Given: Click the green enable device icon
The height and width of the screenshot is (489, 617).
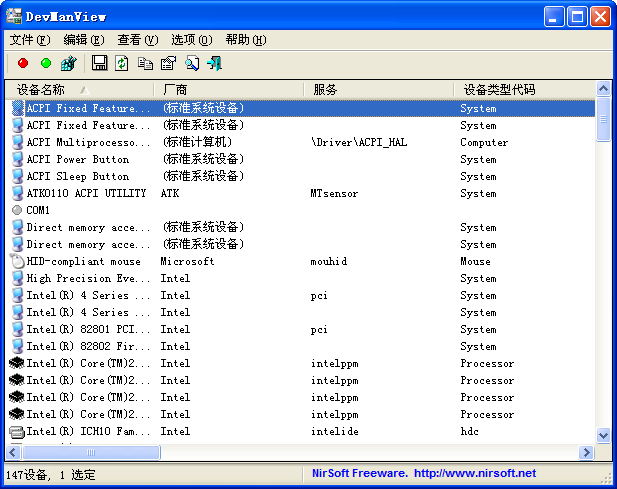Looking at the screenshot, I should pos(45,64).
